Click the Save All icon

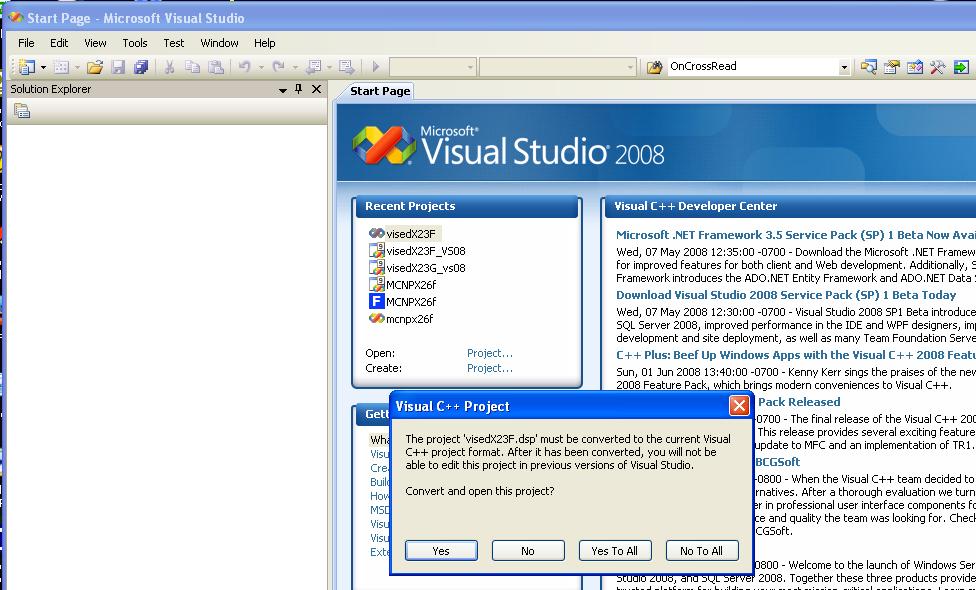pos(141,67)
